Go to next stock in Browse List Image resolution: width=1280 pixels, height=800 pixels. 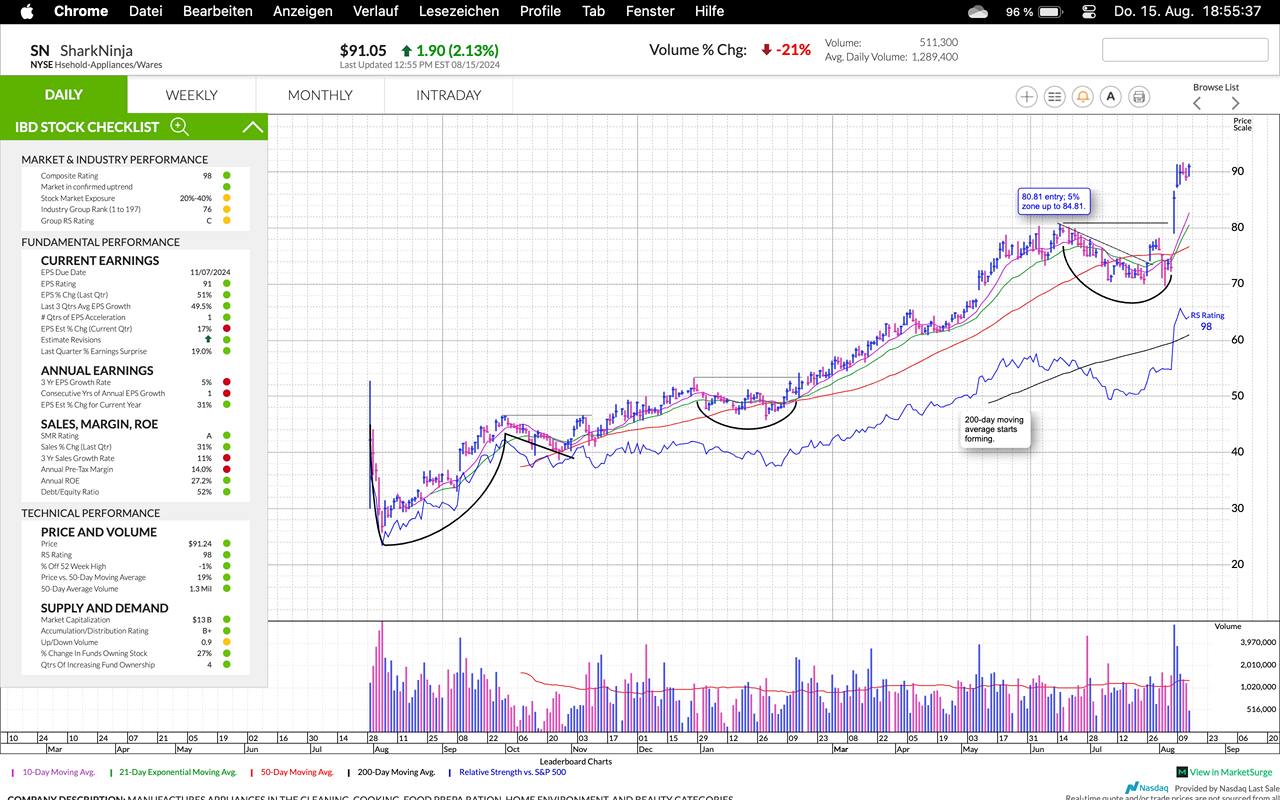click(1235, 103)
